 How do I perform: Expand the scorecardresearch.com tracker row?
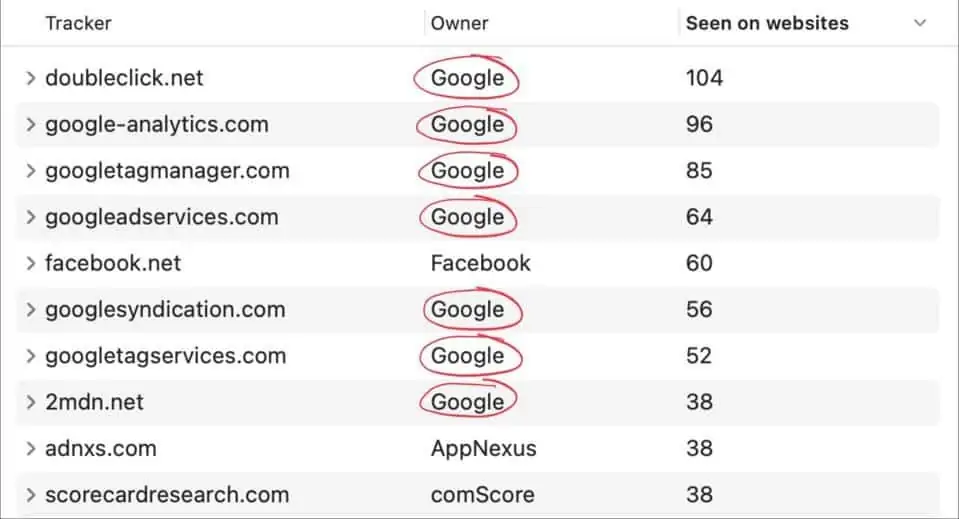(x=31, y=495)
